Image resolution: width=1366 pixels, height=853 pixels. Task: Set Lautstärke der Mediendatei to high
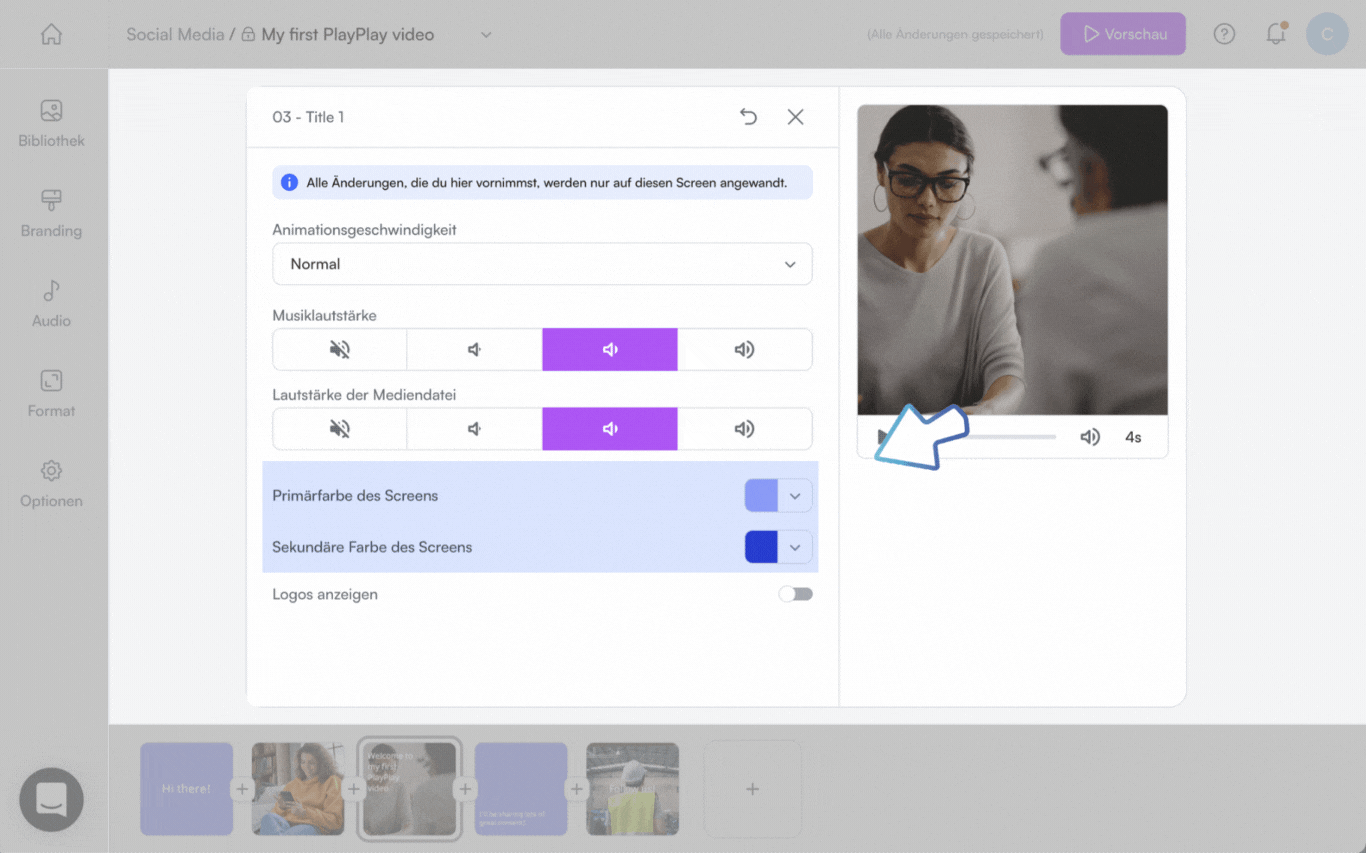(x=745, y=428)
